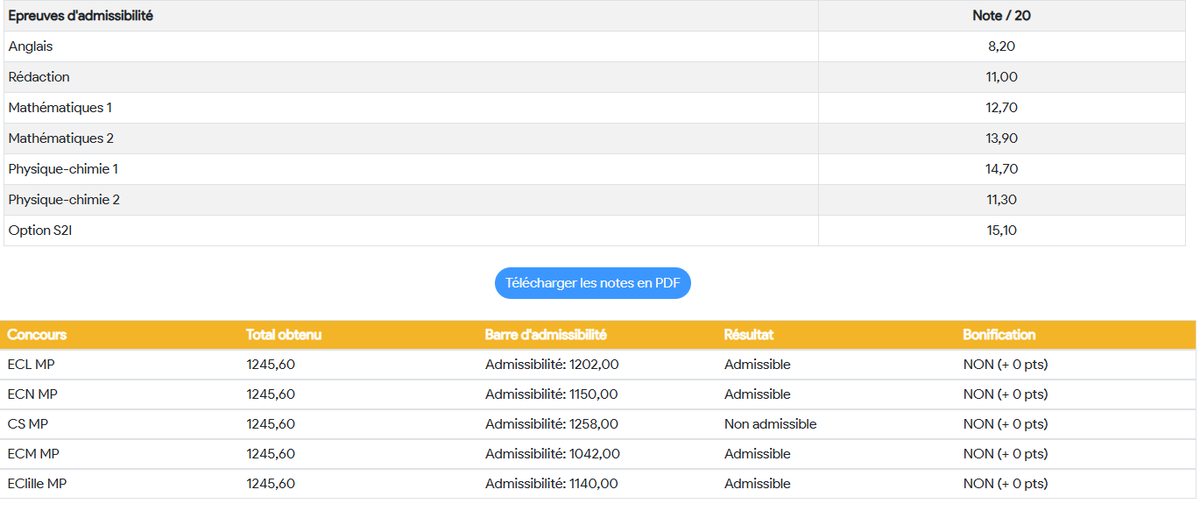Viewport: 1200px width, 511px height.
Task: Select the Admissible result in ECN MP row
Action: tap(757, 394)
